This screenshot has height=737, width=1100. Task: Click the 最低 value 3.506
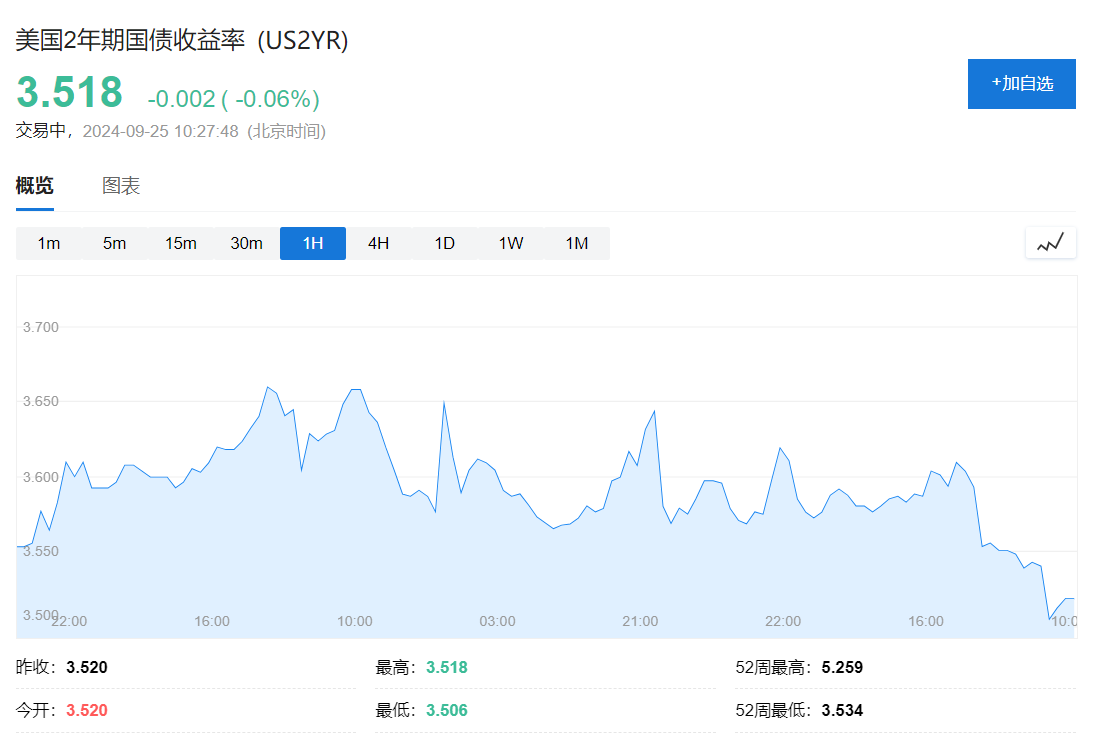coord(447,710)
